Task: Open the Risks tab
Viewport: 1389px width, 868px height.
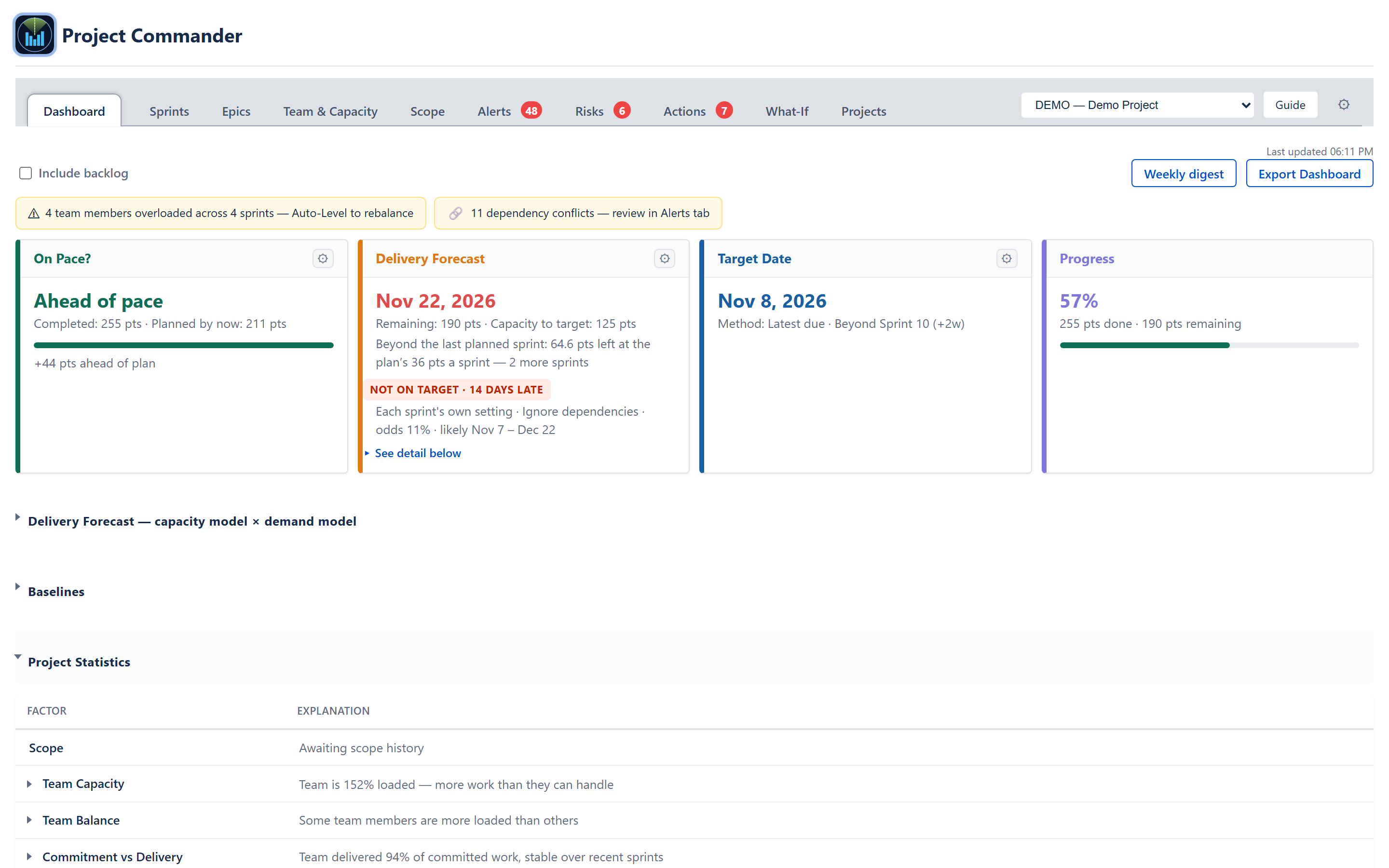Action: [x=589, y=111]
